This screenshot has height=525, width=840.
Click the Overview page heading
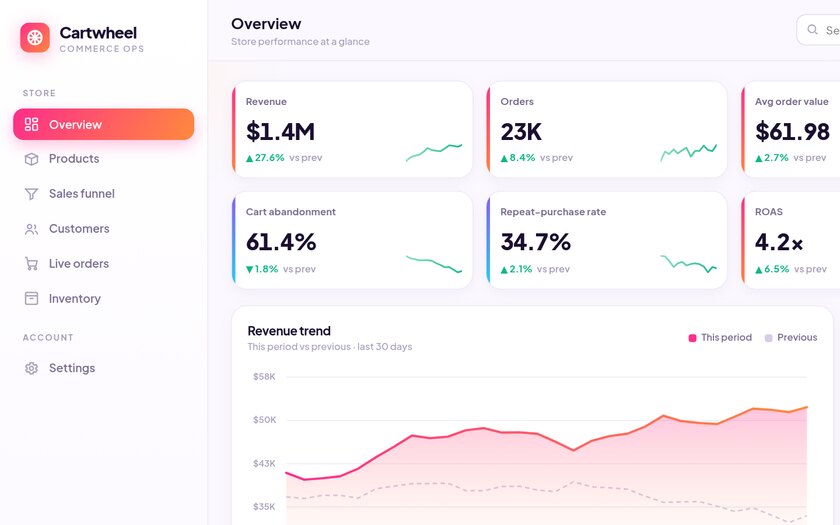[266, 24]
